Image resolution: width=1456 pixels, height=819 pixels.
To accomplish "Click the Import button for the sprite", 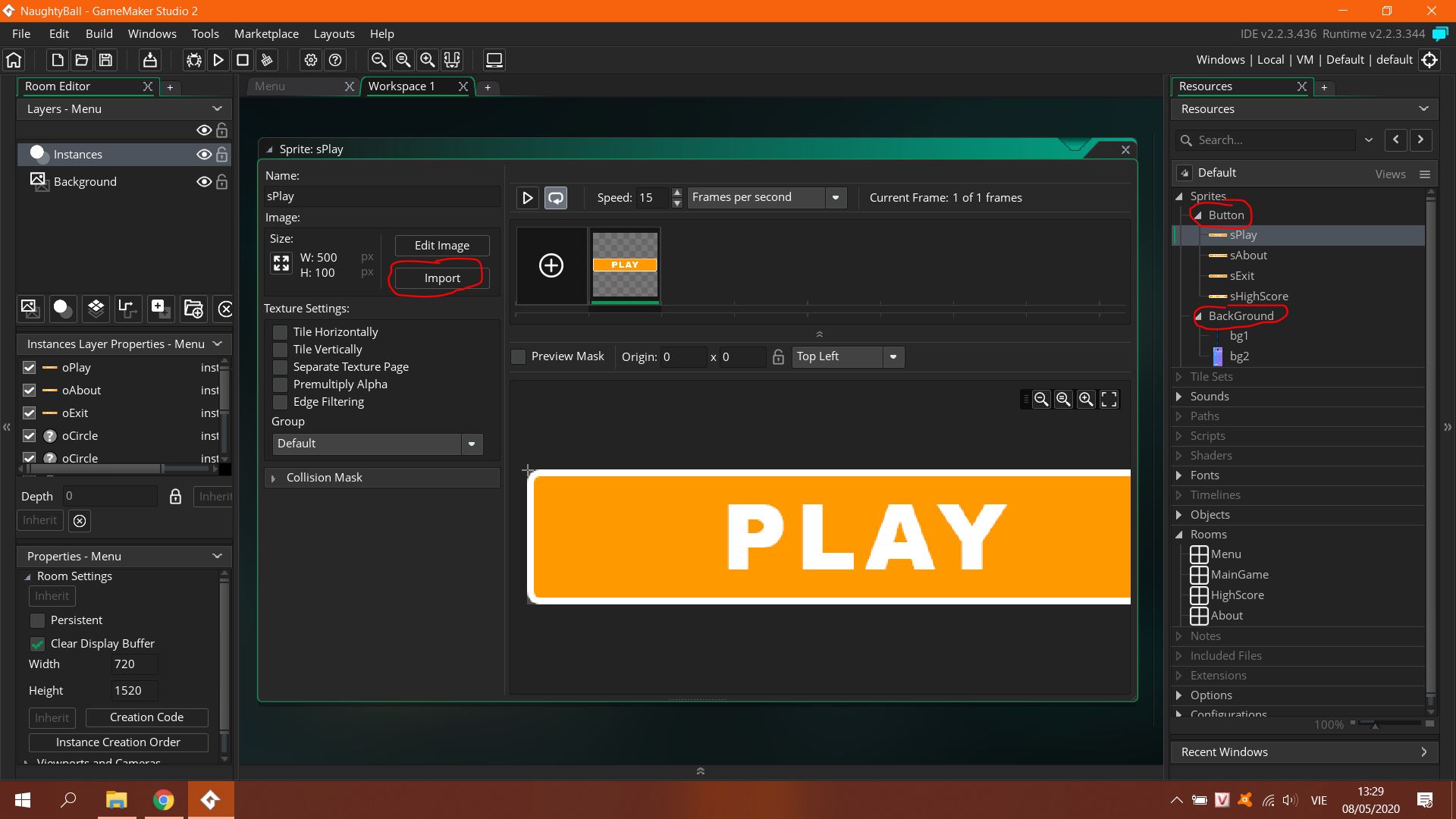I will [x=441, y=278].
